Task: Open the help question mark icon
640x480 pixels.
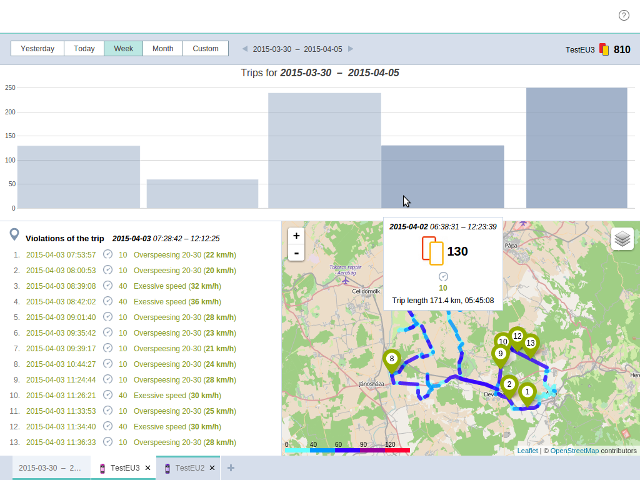Action: coord(624,16)
